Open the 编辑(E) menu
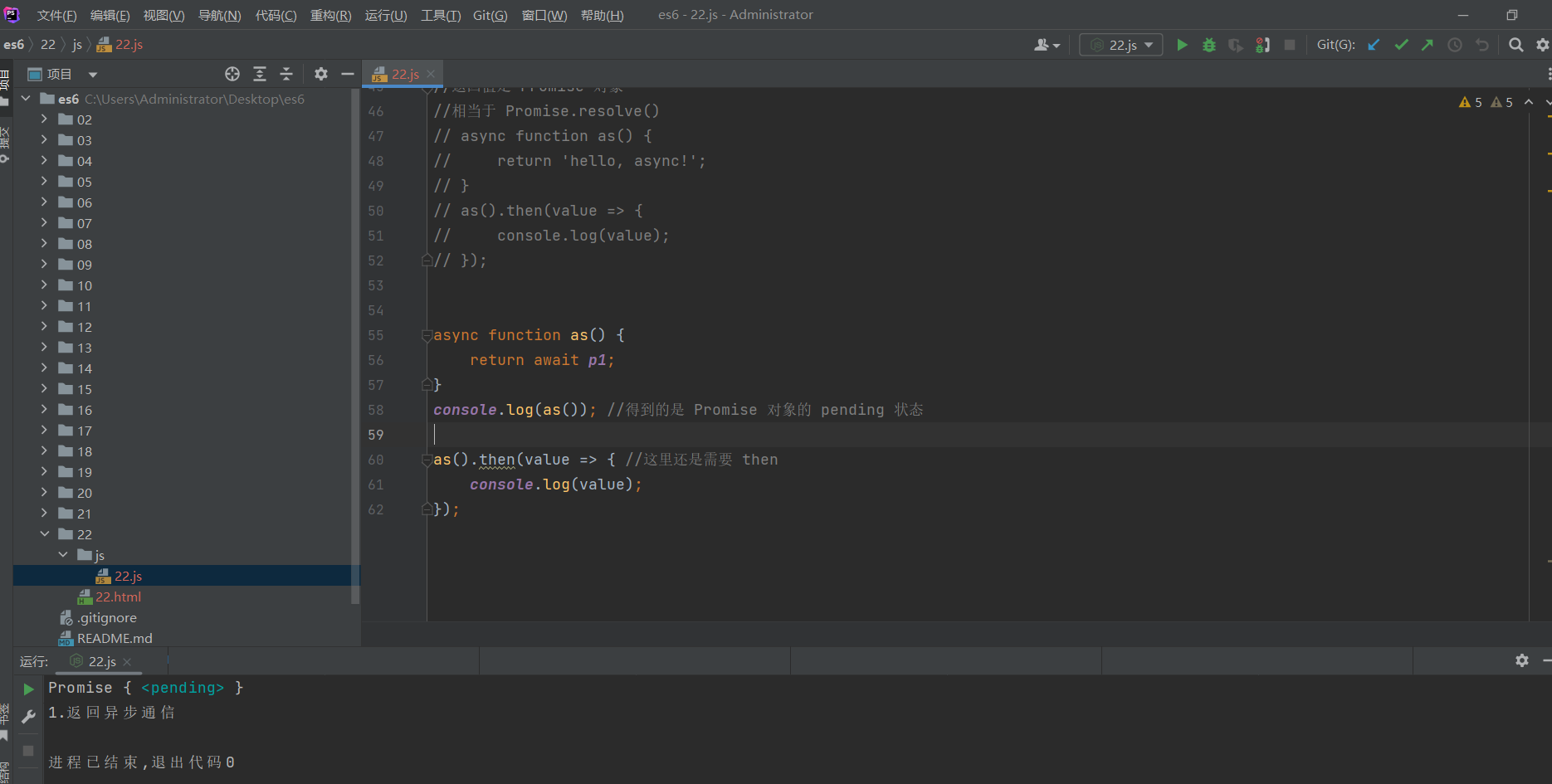 tap(110, 15)
